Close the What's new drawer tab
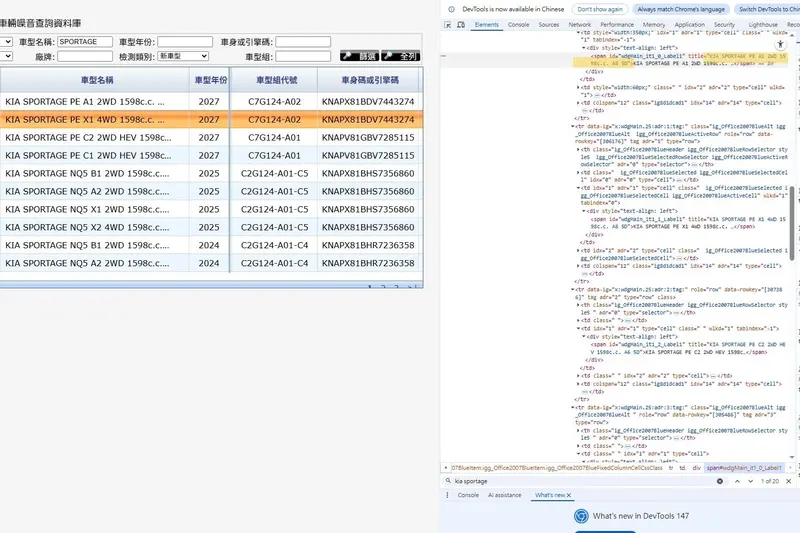 (570, 495)
